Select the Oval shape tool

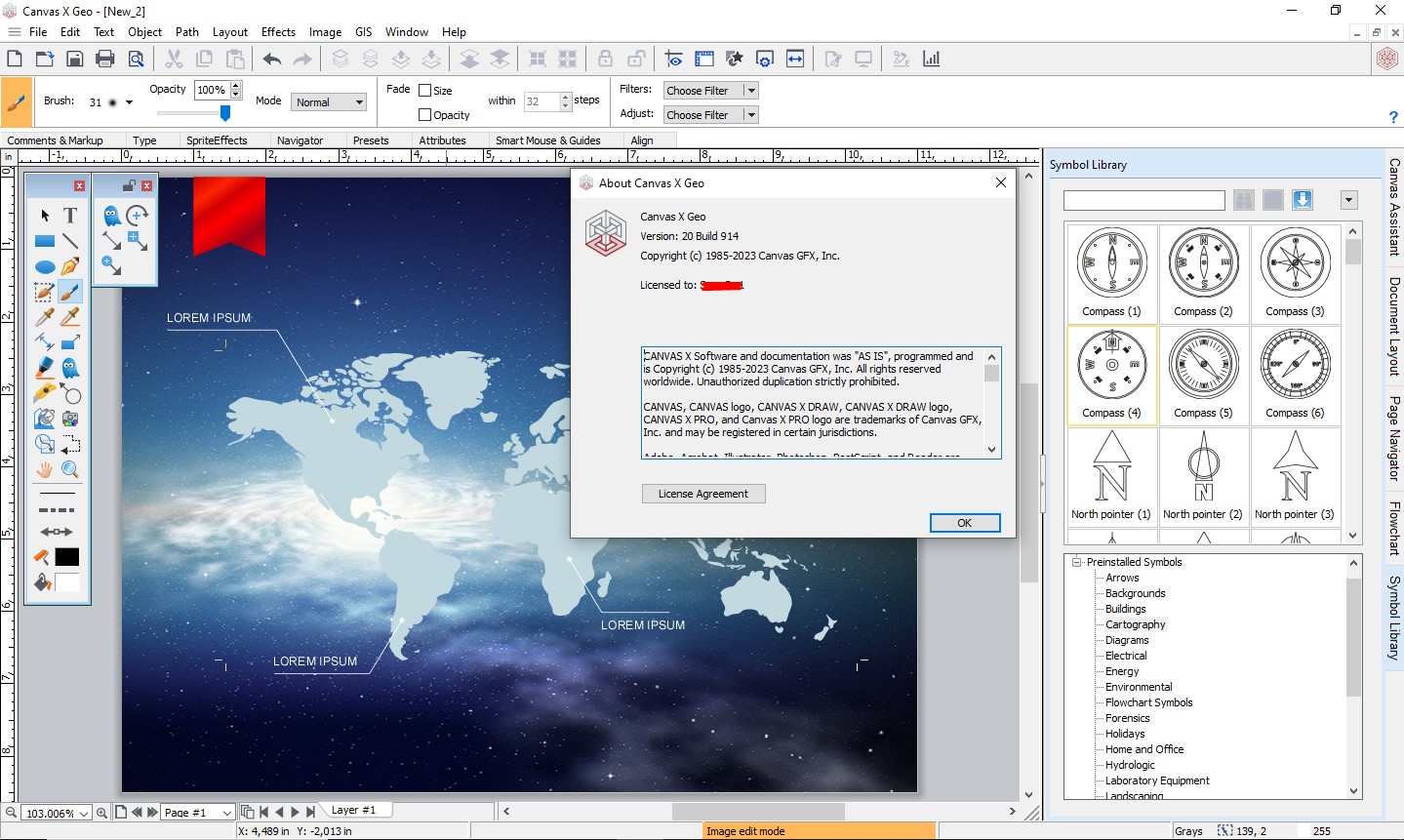point(44,266)
